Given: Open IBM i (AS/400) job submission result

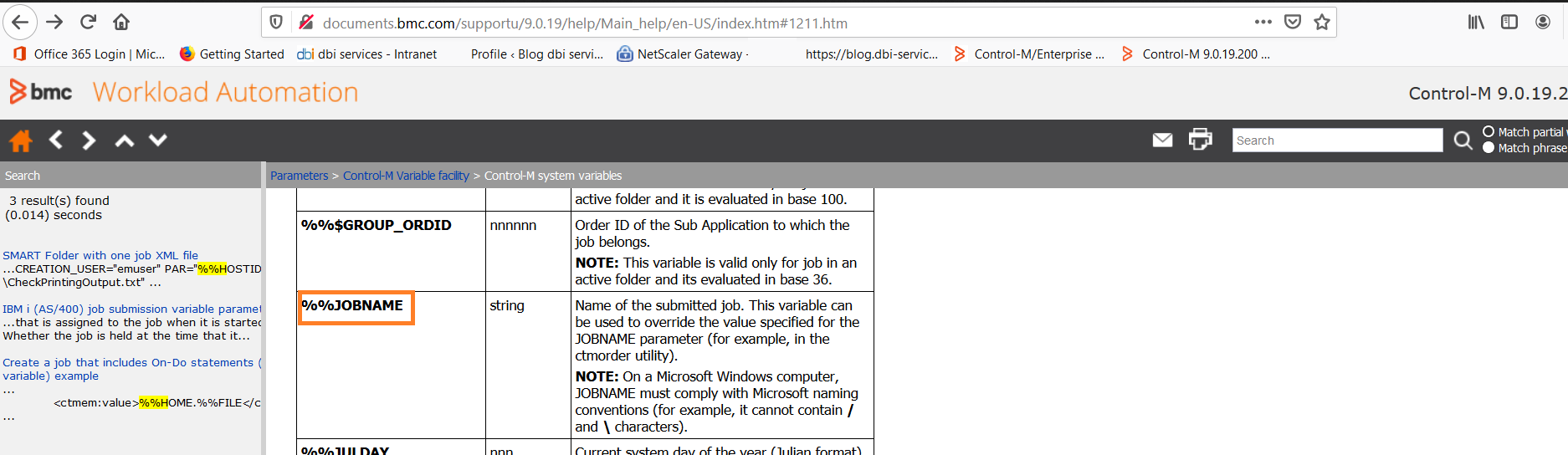Looking at the screenshot, I should coord(132,309).
